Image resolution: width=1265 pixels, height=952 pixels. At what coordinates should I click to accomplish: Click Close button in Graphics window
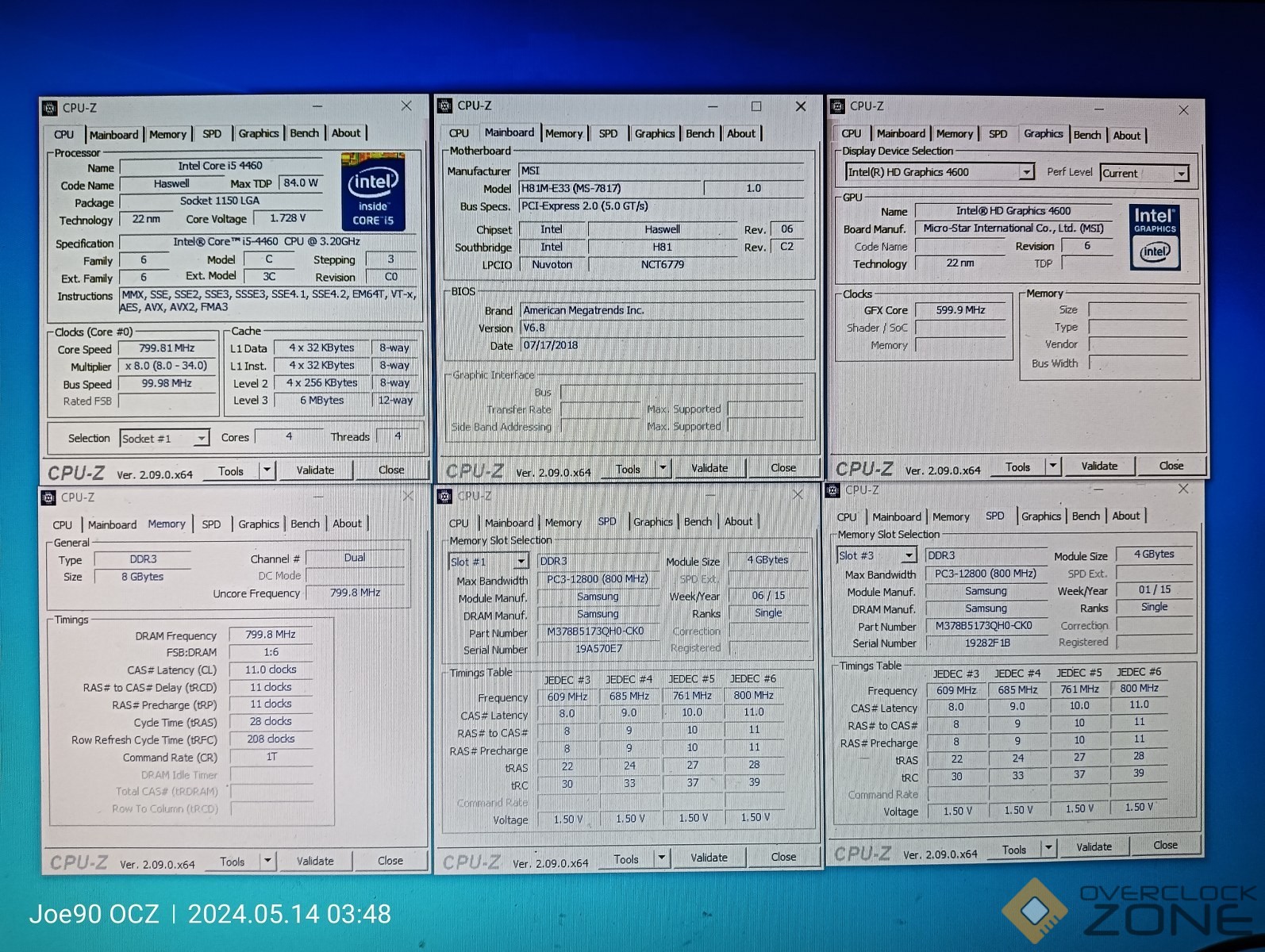tap(1171, 466)
